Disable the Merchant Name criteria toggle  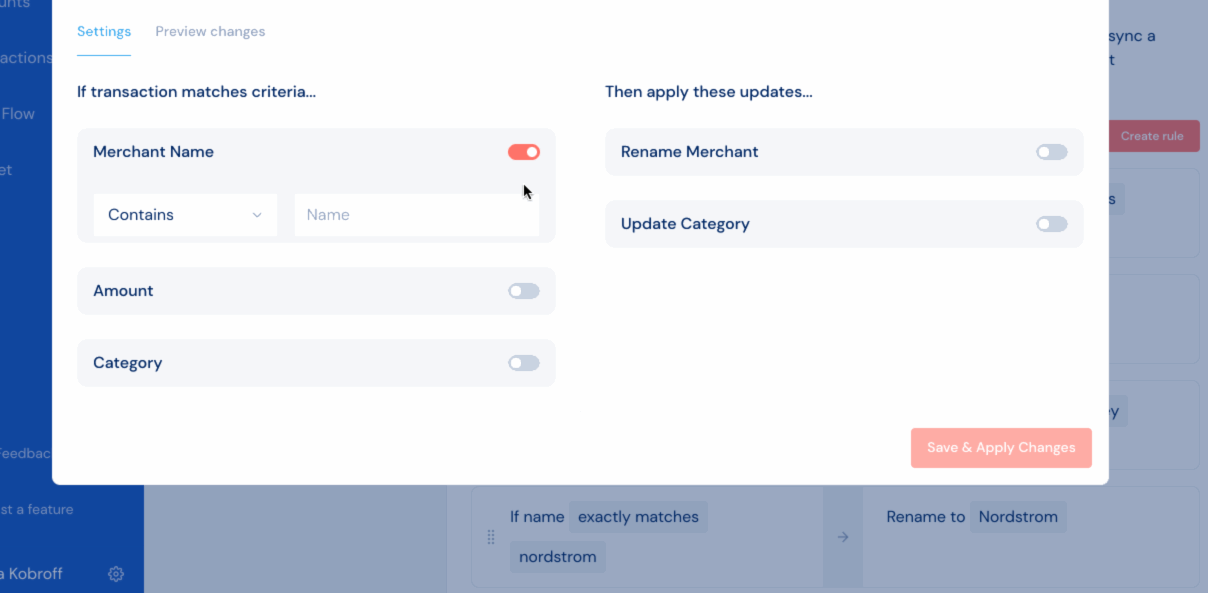point(523,152)
